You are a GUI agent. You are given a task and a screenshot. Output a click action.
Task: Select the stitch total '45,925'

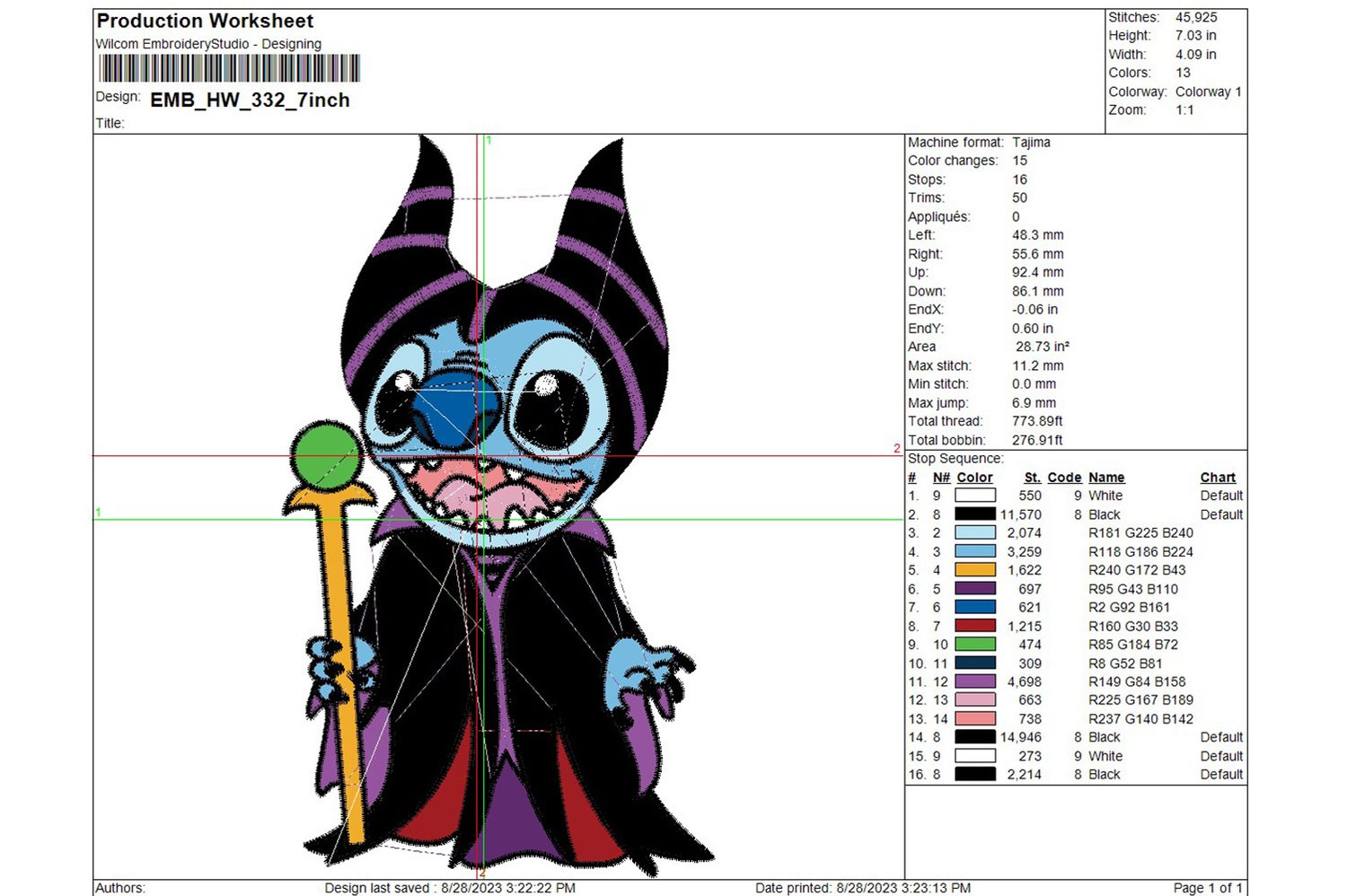(x=1196, y=17)
